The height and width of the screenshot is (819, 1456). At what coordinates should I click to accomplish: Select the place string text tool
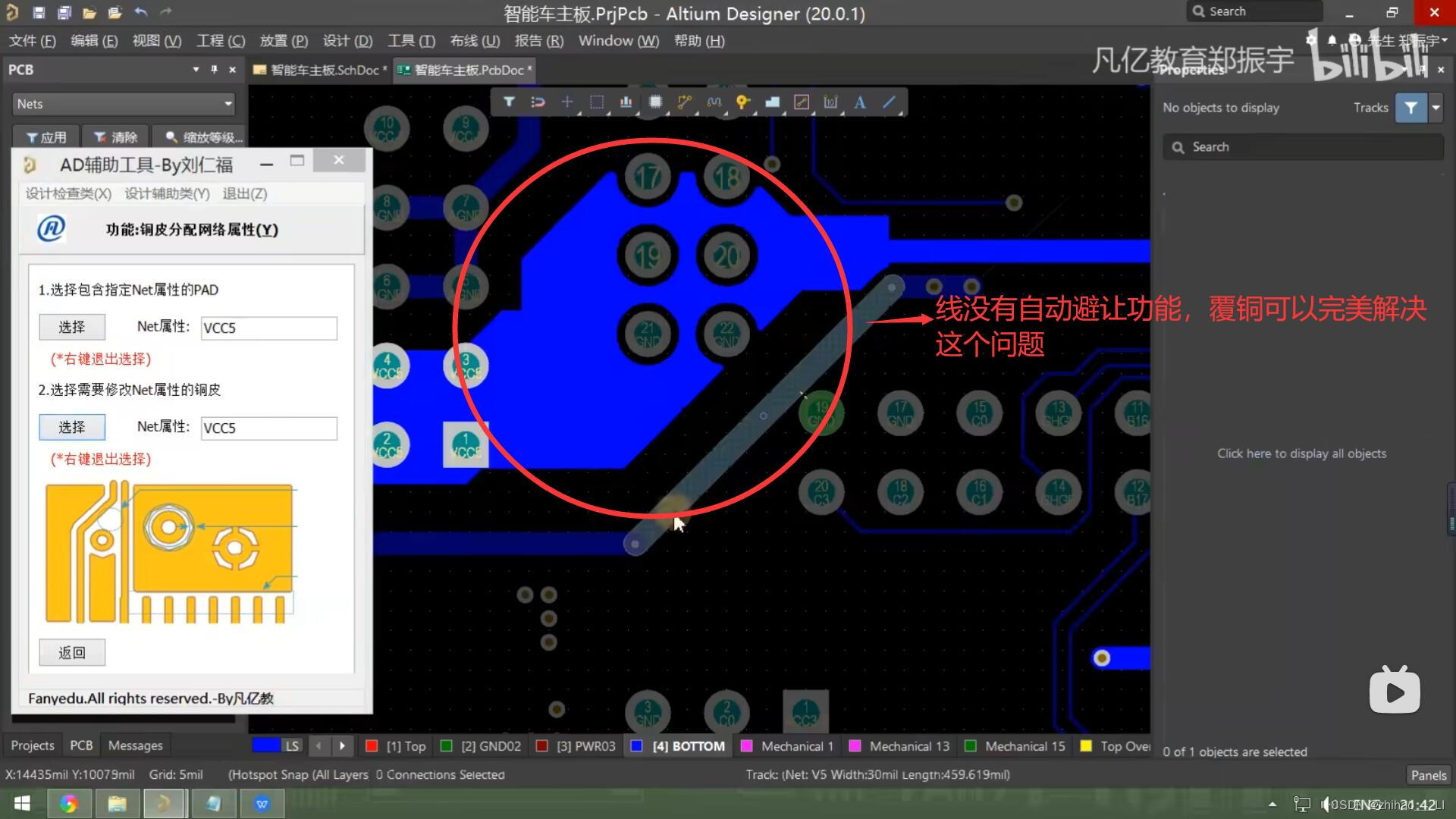[x=858, y=102]
